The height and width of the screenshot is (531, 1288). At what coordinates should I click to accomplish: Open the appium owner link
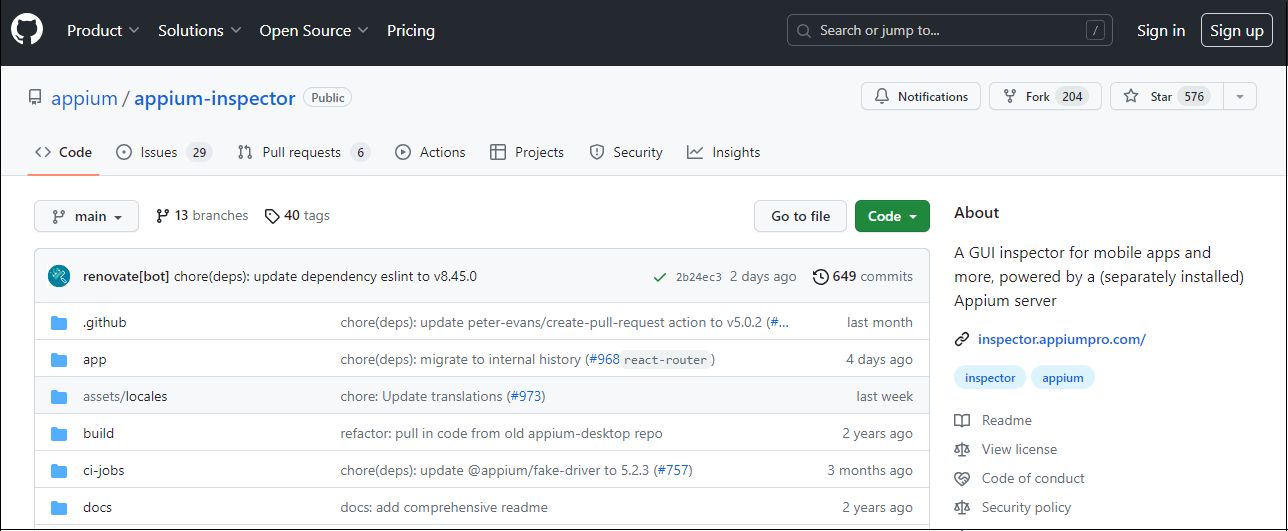click(84, 98)
